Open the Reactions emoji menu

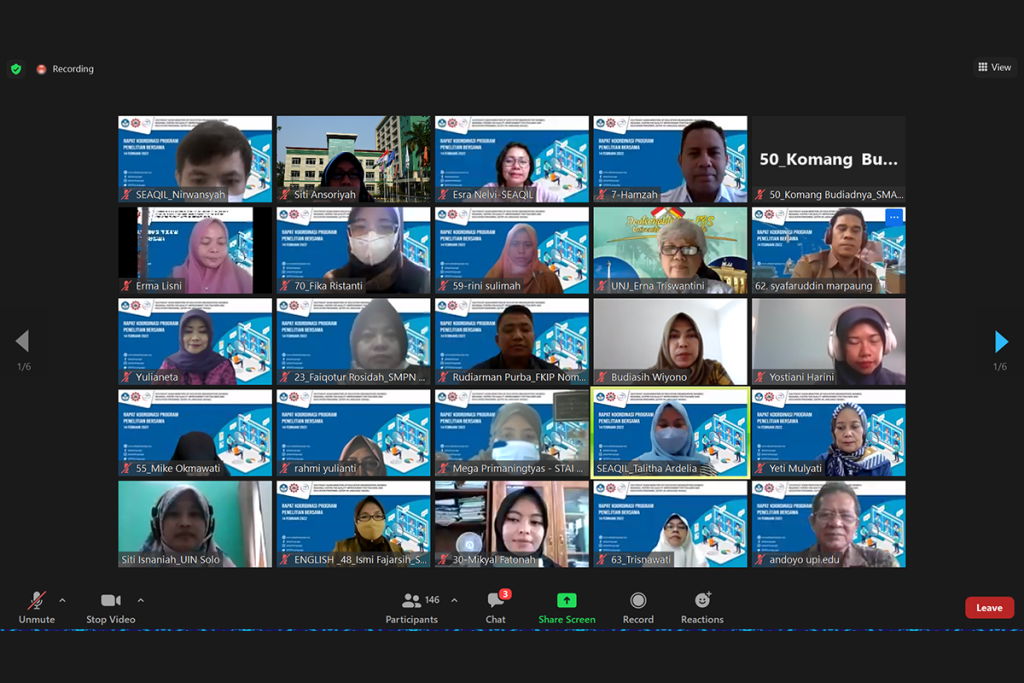pos(702,601)
